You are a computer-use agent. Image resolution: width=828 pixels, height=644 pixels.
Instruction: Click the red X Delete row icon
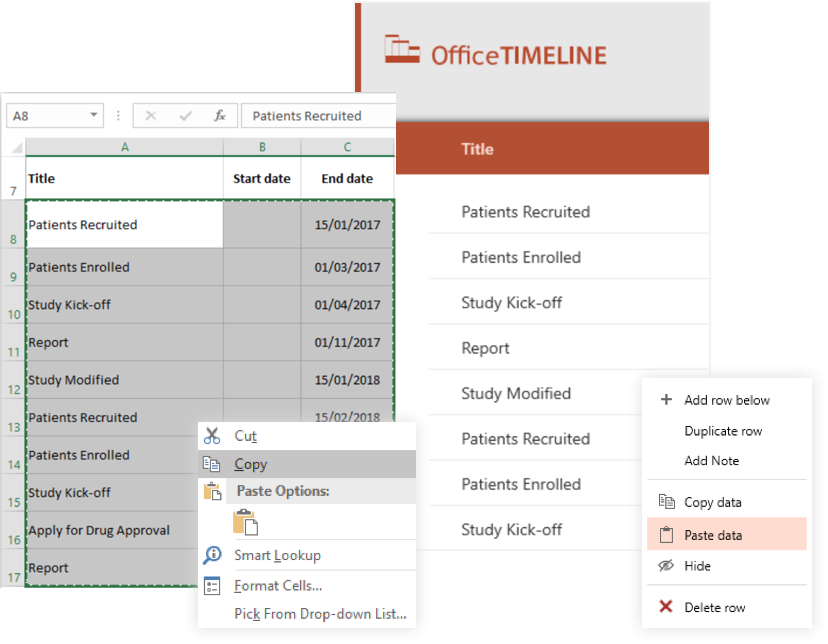click(x=666, y=607)
